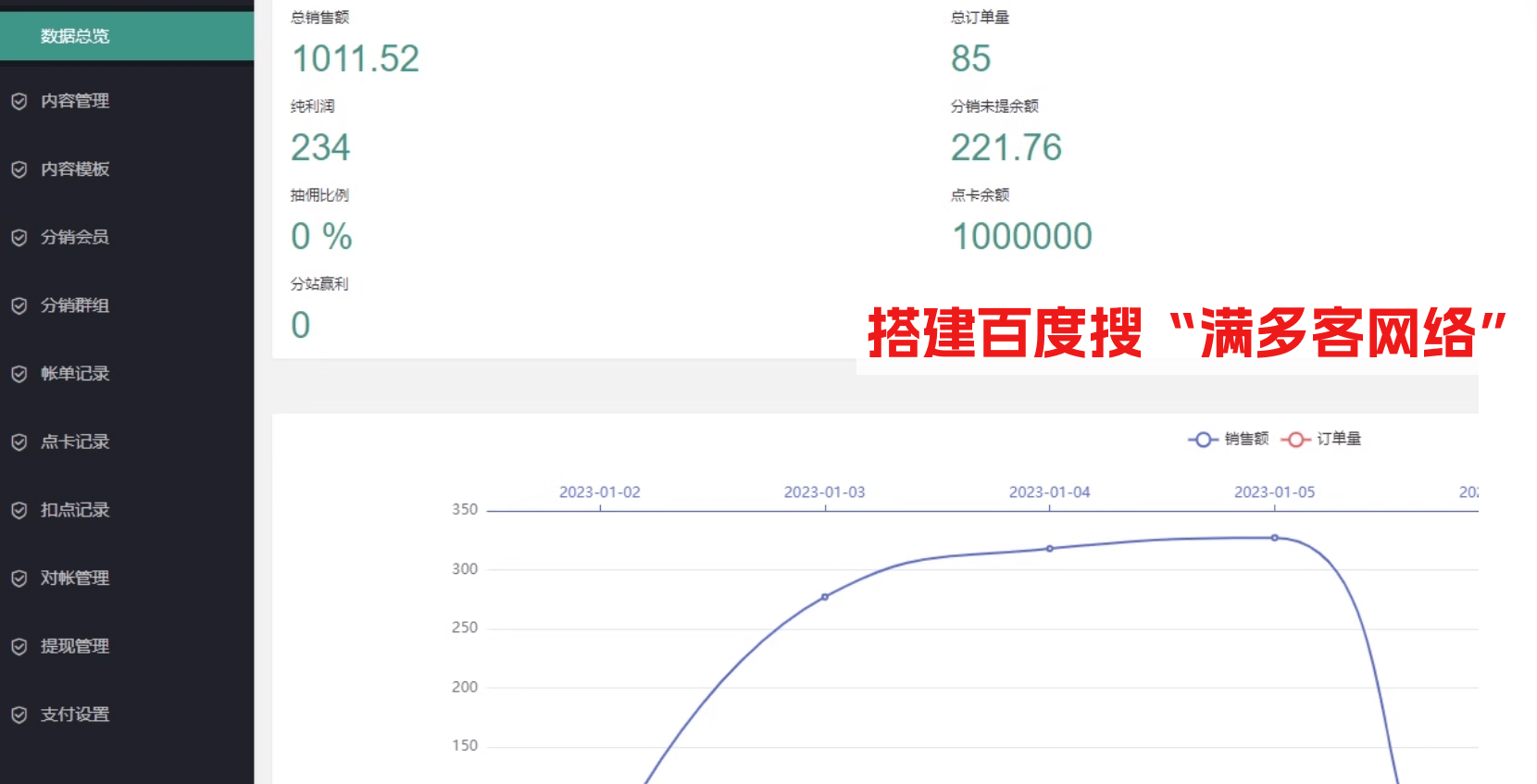Click the 点卡余额 value 1000000
The width and height of the screenshot is (1537, 784).
click(x=1021, y=237)
